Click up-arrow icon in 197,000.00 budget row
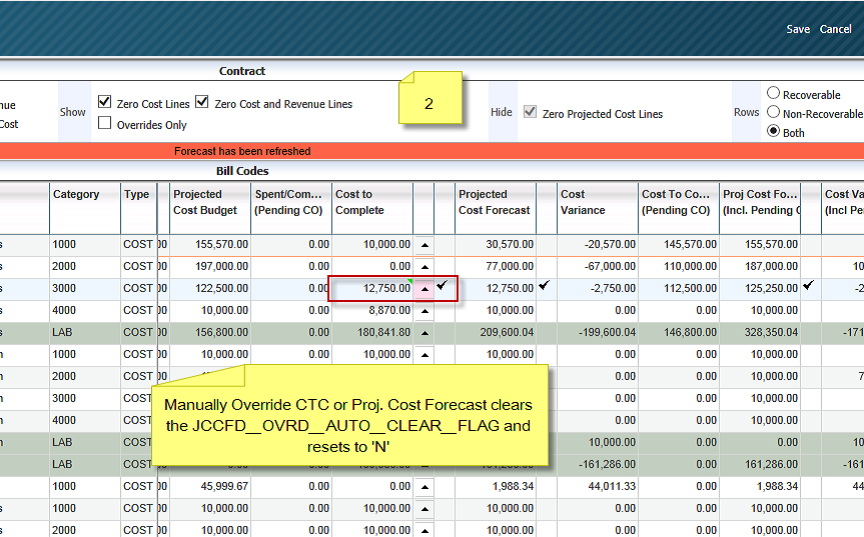864x537 pixels. pos(424,267)
